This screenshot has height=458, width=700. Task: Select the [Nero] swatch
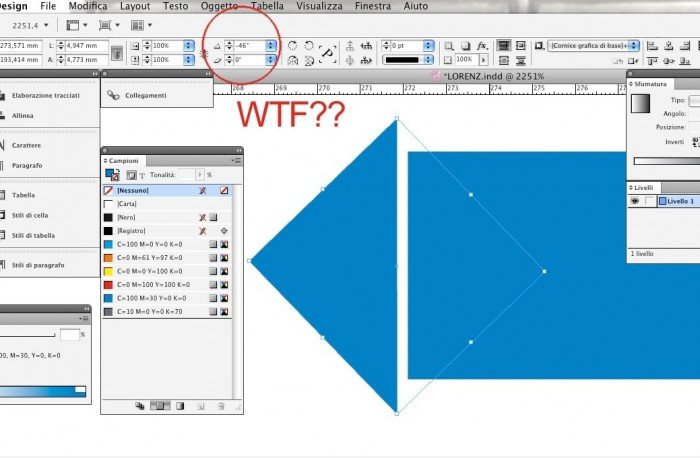(167, 217)
